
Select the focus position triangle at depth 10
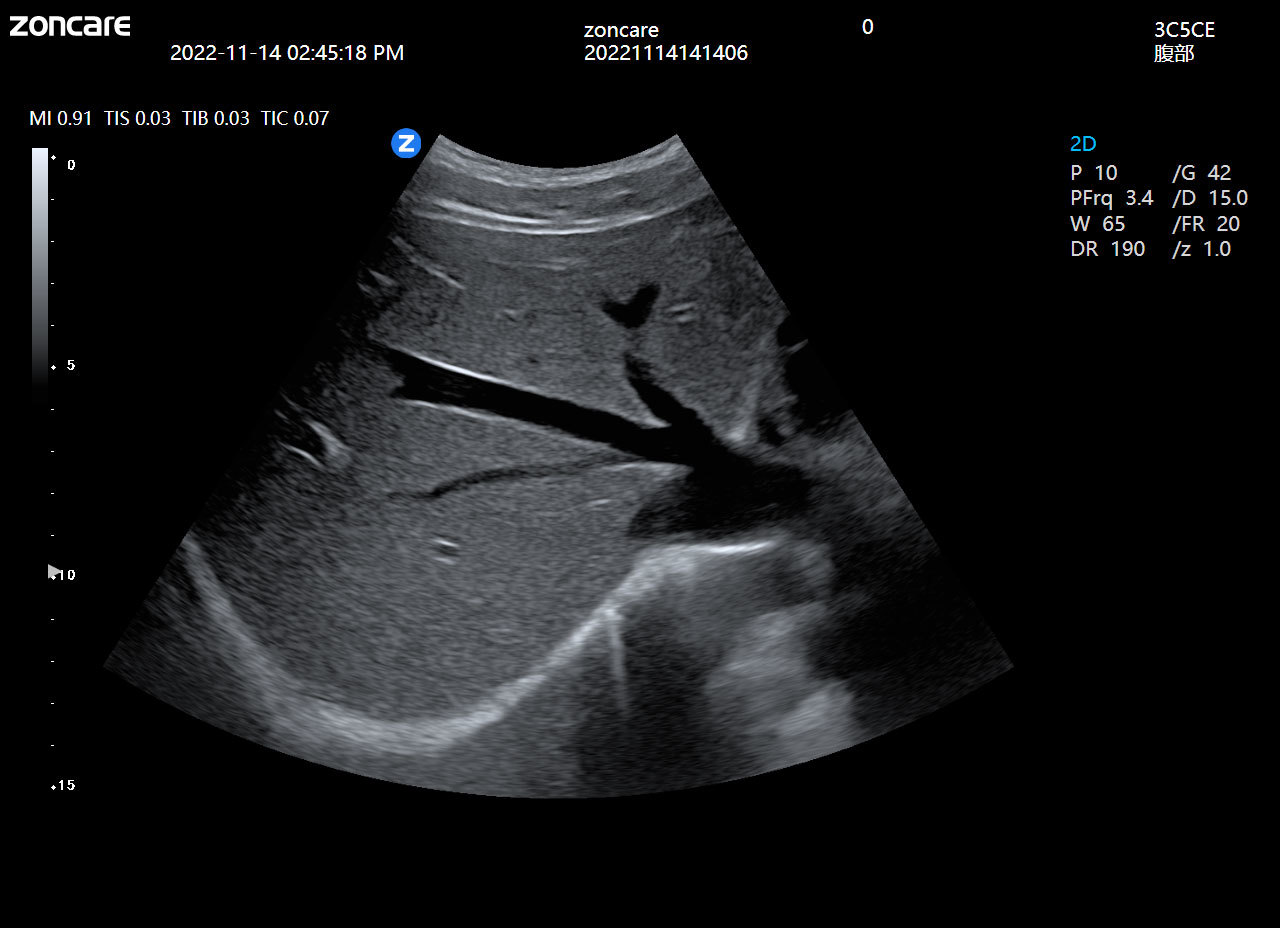click(x=53, y=571)
